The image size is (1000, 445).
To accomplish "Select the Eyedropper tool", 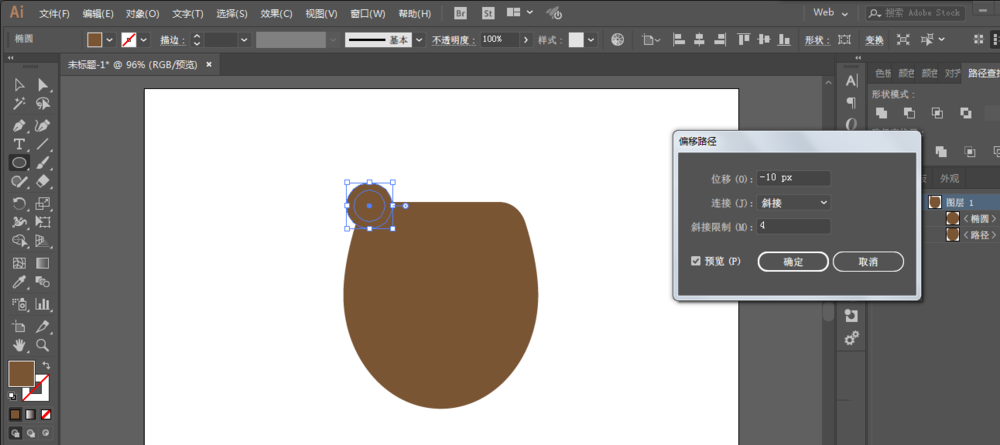I will pyautogui.click(x=19, y=282).
